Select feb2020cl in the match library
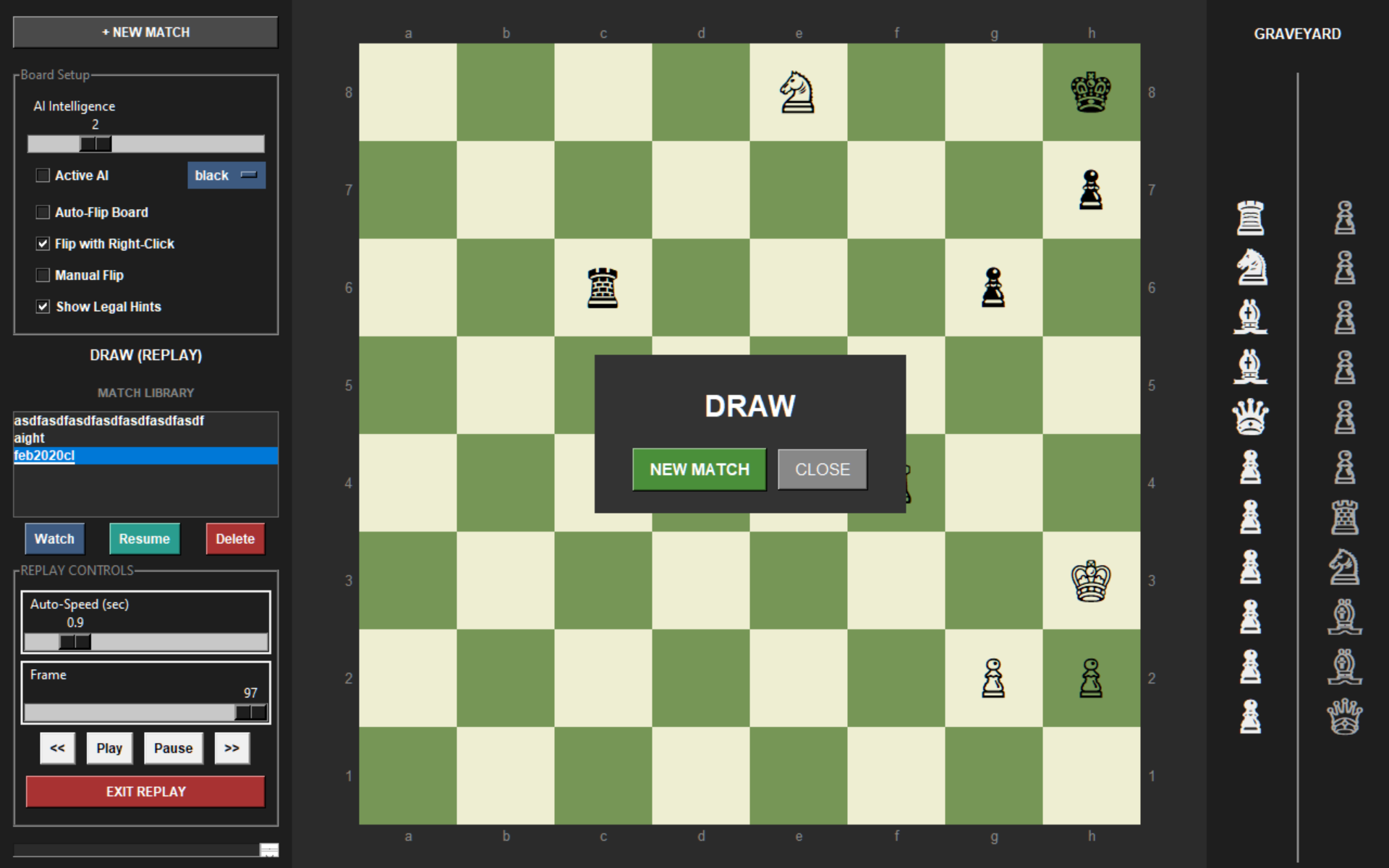1389x868 pixels. (x=45, y=456)
